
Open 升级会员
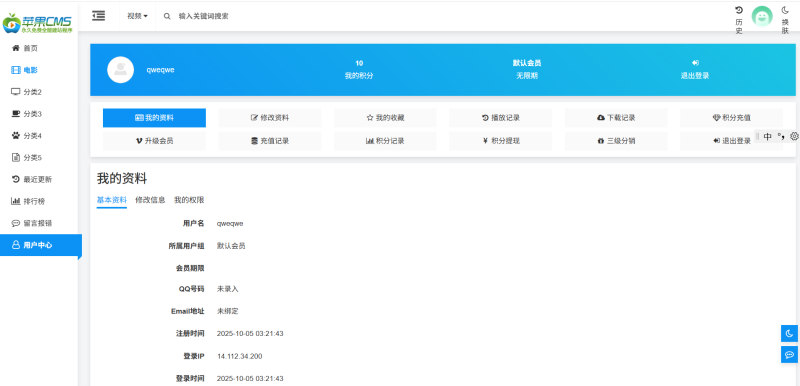pyautogui.click(x=154, y=141)
